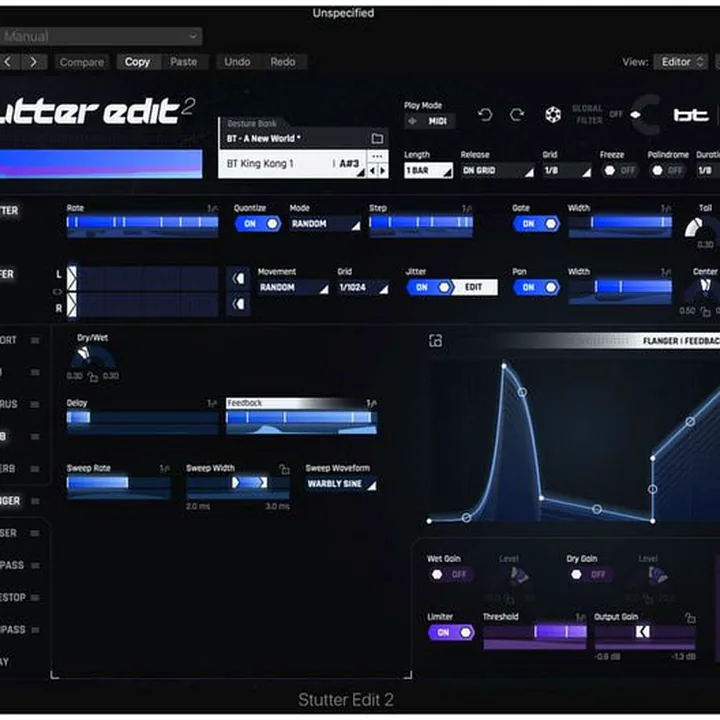The width and height of the screenshot is (720, 720).
Task: Click drag handle next to Chorus module
Action: coord(35,404)
